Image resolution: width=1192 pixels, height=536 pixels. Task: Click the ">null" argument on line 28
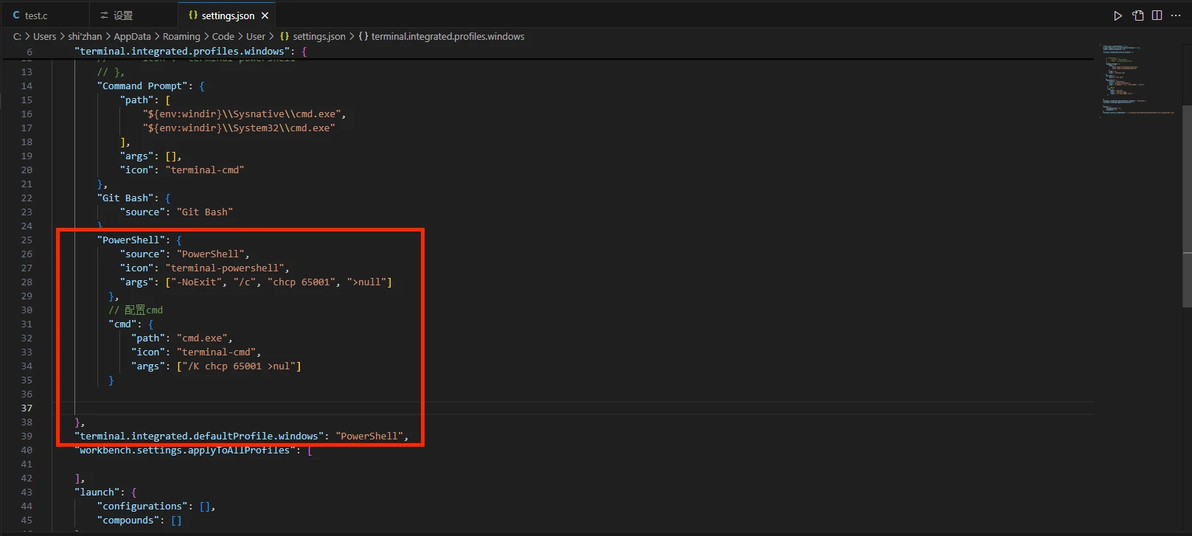click(366, 282)
